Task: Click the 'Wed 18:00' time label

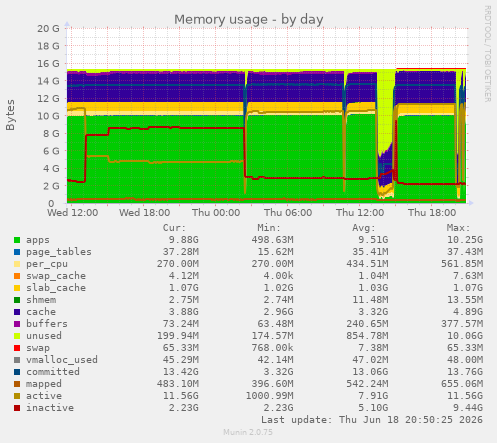Action: pyautogui.click(x=145, y=213)
